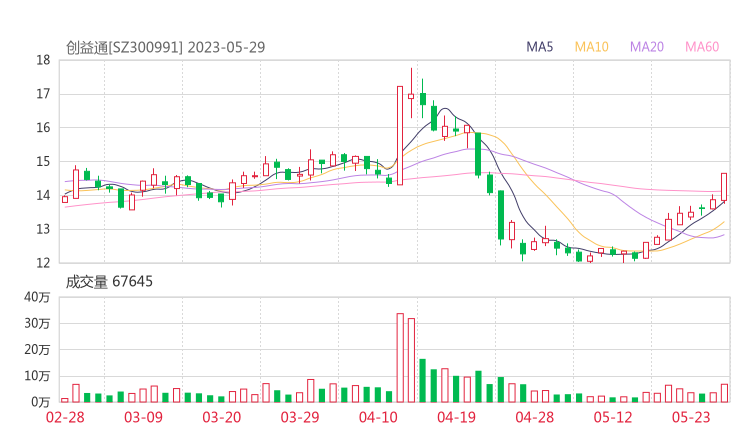Click the 15 price axis label
This screenshot has width=740, height=440.
click(x=43, y=161)
